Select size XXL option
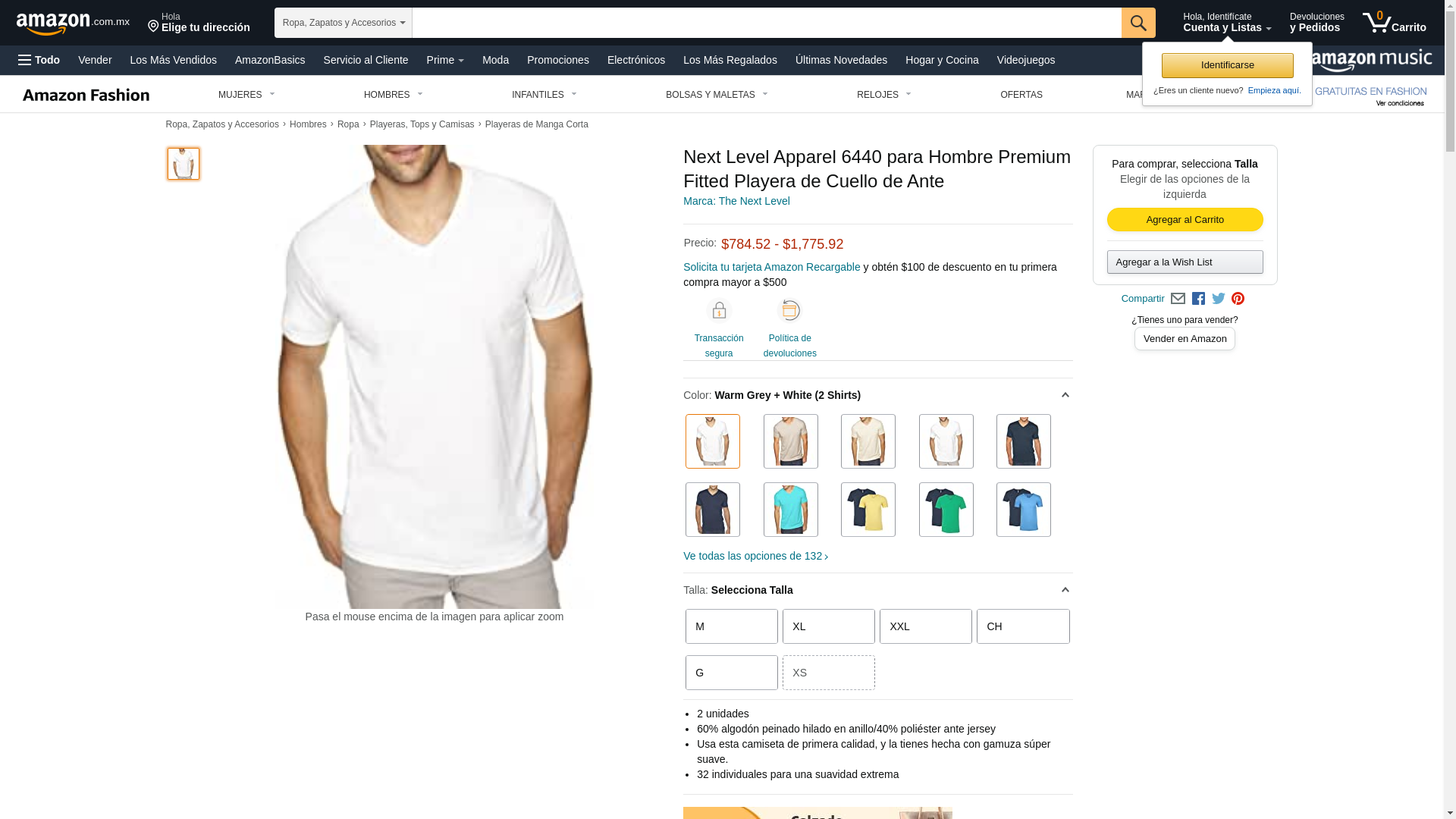1456x819 pixels. click(926, 626)
